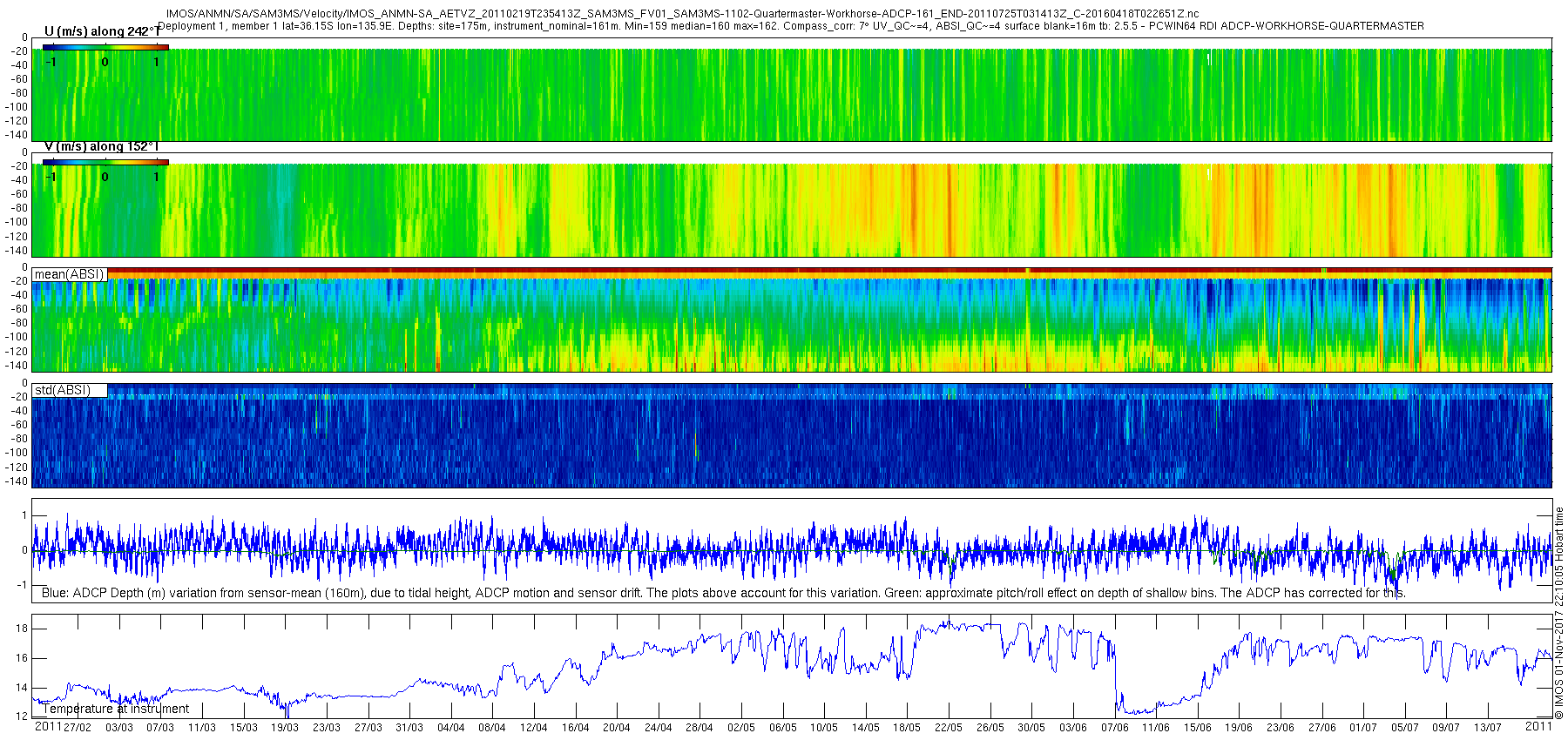The height and width of the screenshot is (740, 1568).
Task: Click the '07/06' date tick label
Action: (x=1115, y=728)
